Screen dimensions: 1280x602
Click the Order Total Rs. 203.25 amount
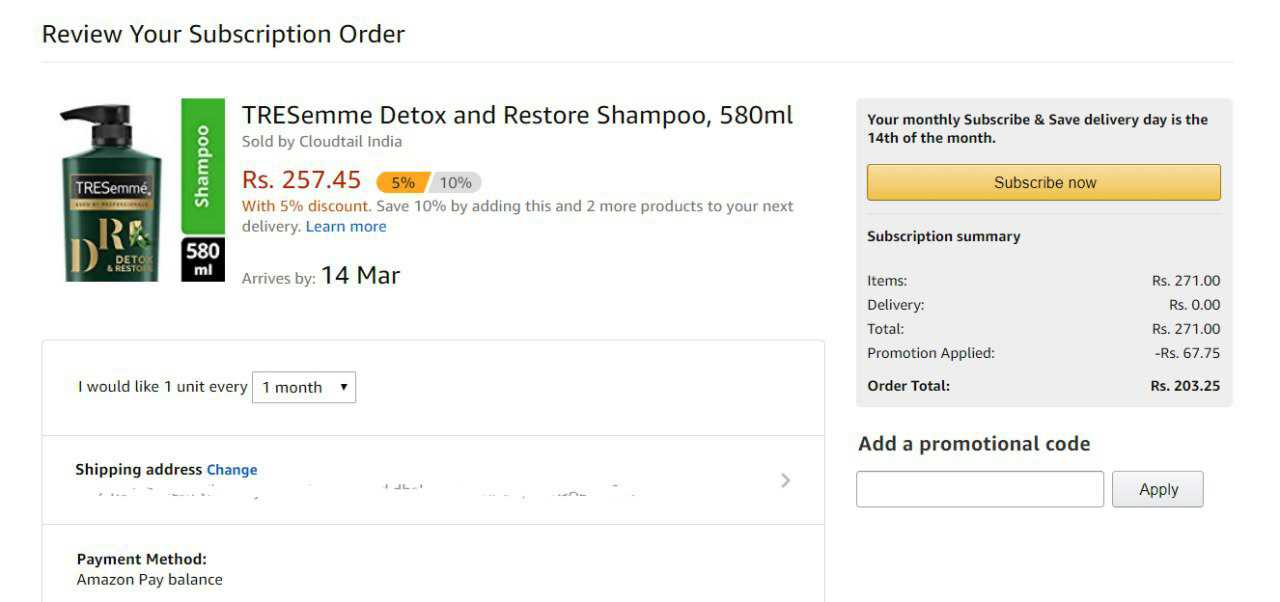click(x=1185, y=386)
